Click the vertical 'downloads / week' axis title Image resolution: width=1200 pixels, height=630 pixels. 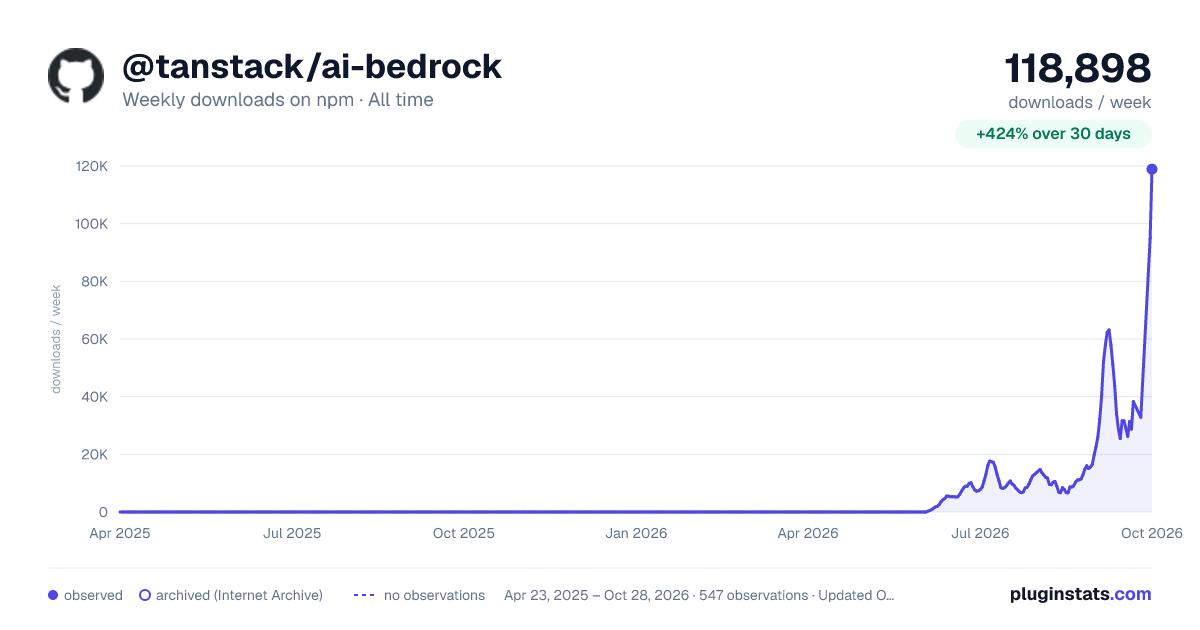57,339
